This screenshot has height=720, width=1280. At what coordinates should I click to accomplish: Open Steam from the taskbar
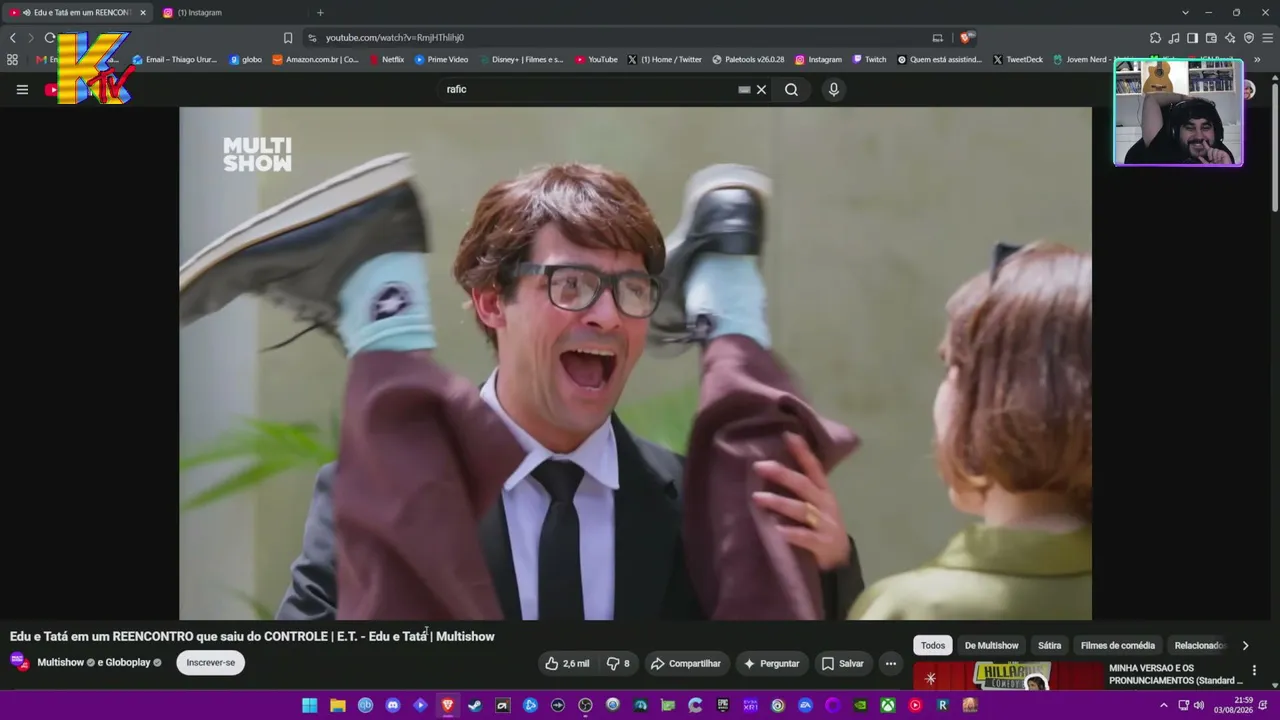[x=475, y=705]
